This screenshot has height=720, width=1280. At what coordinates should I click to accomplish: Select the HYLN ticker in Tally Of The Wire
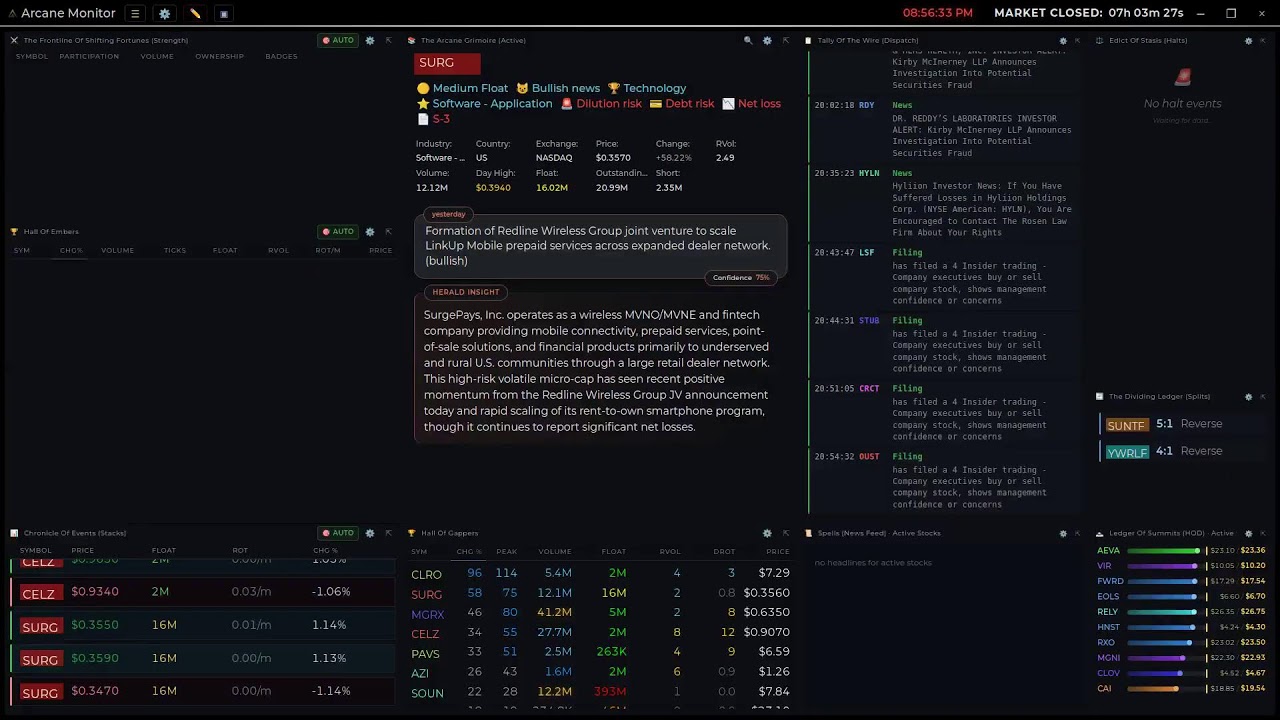point(869,173)
